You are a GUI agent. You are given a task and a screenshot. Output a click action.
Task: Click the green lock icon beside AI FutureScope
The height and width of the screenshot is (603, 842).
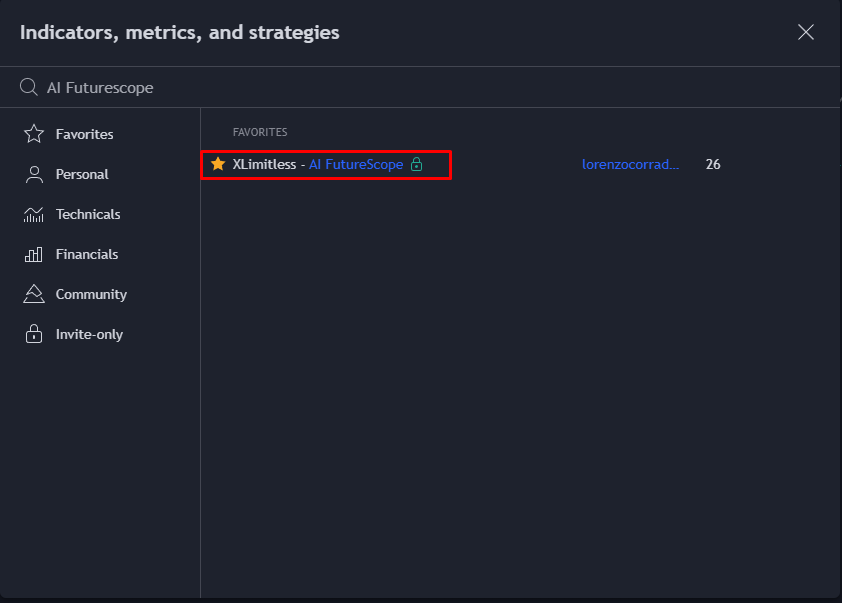point(417,164)
